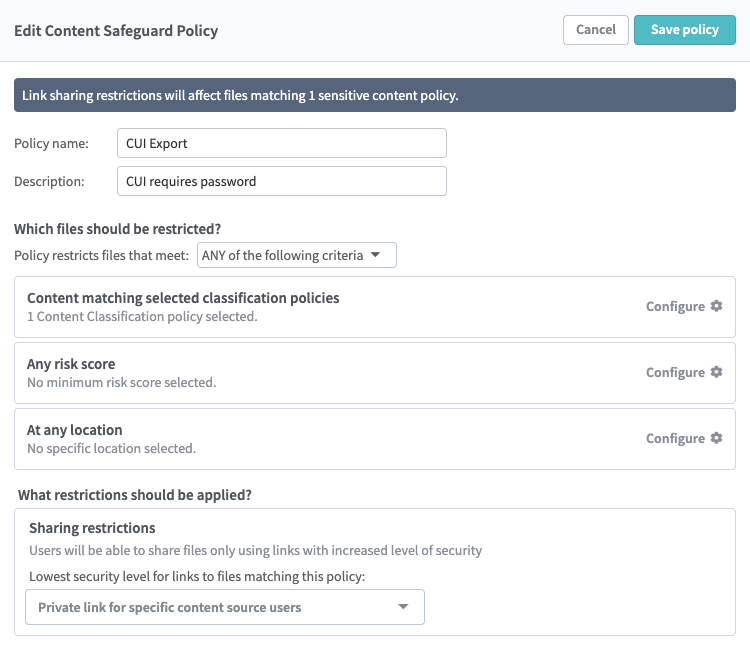This screenshot has height=654, width=750.
Task: Click into the Description field
Action: [281, 182]
